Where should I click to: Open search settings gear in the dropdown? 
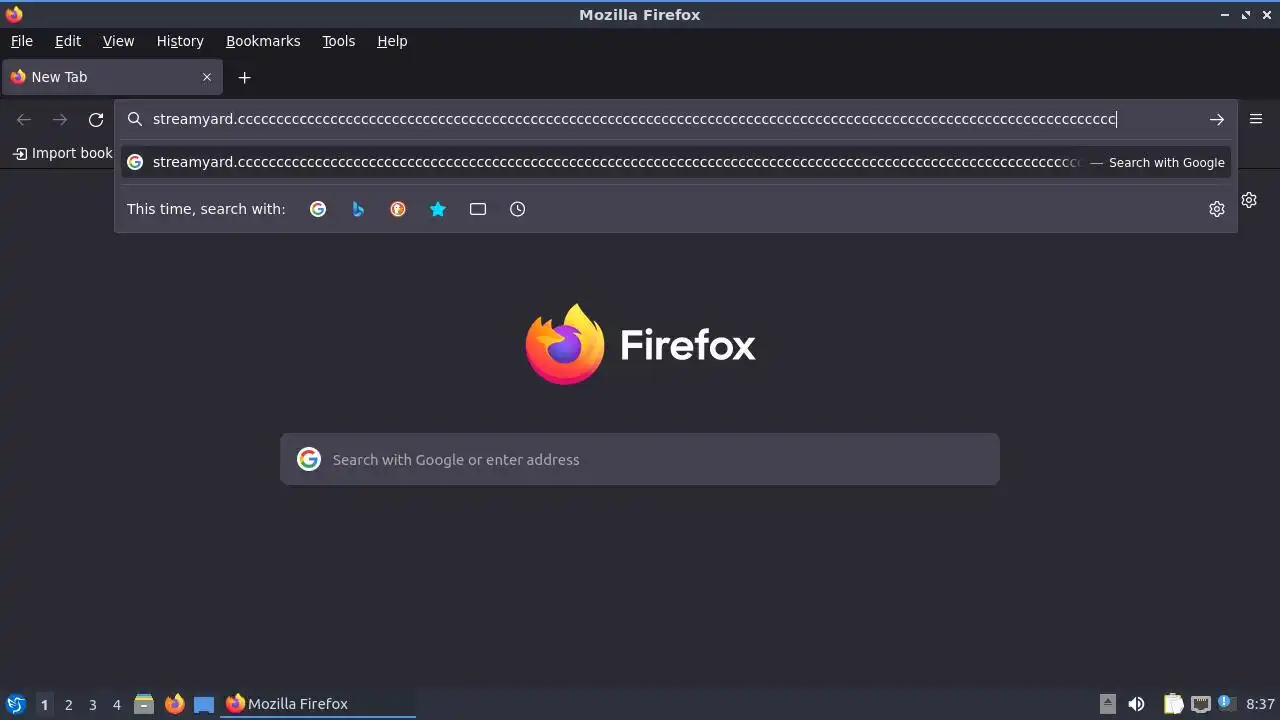coord(1217,209)
